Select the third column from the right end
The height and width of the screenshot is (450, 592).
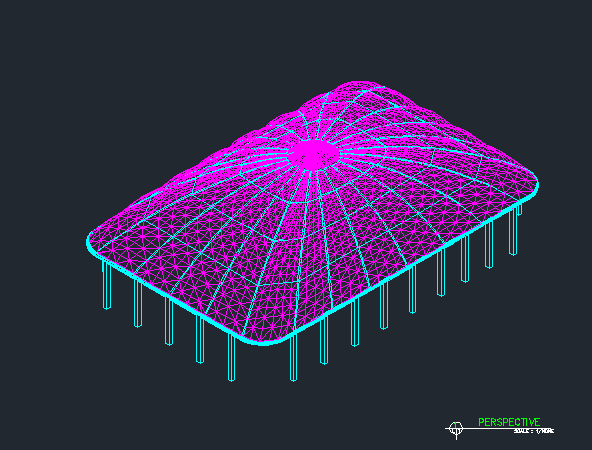(x=489, y=245)
